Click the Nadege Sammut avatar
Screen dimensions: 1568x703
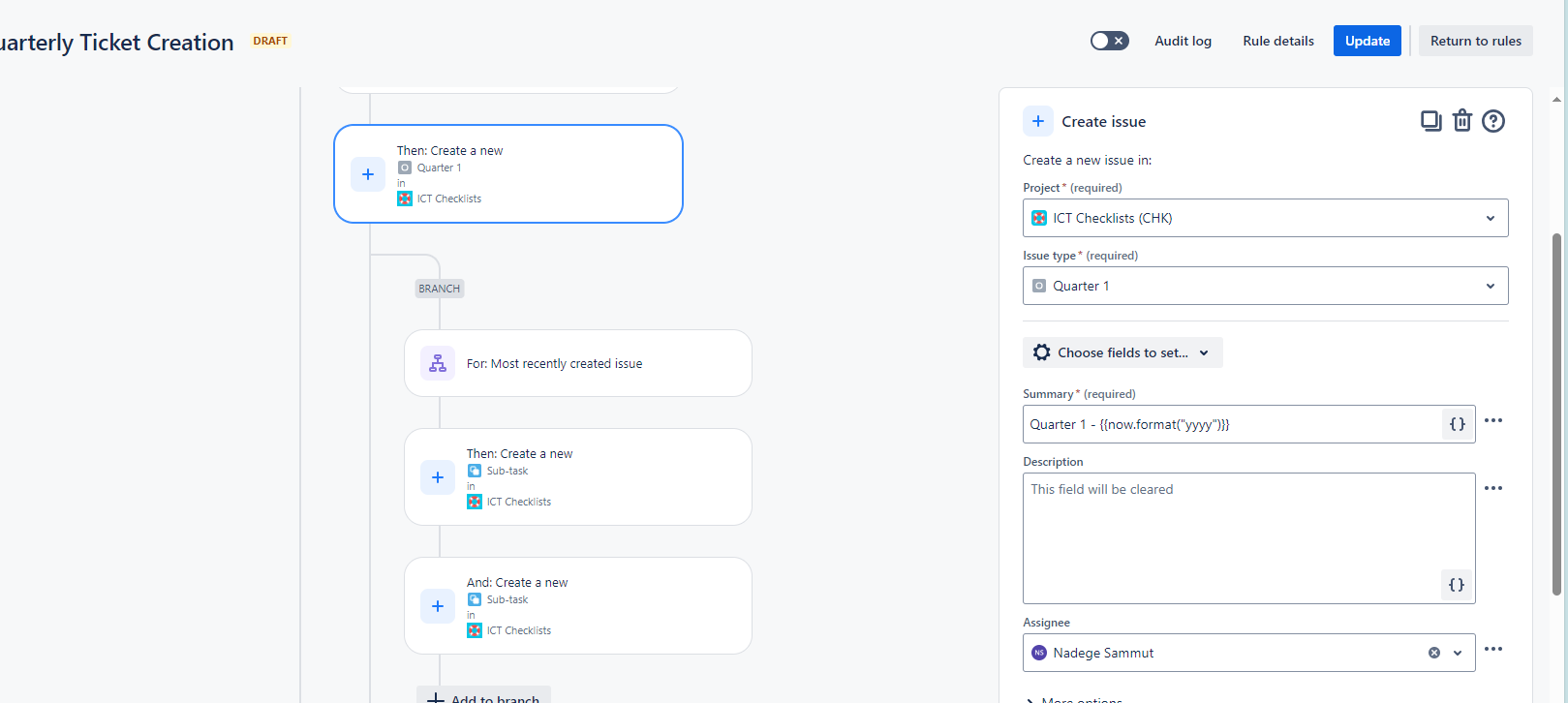[x=1039, y=653]
